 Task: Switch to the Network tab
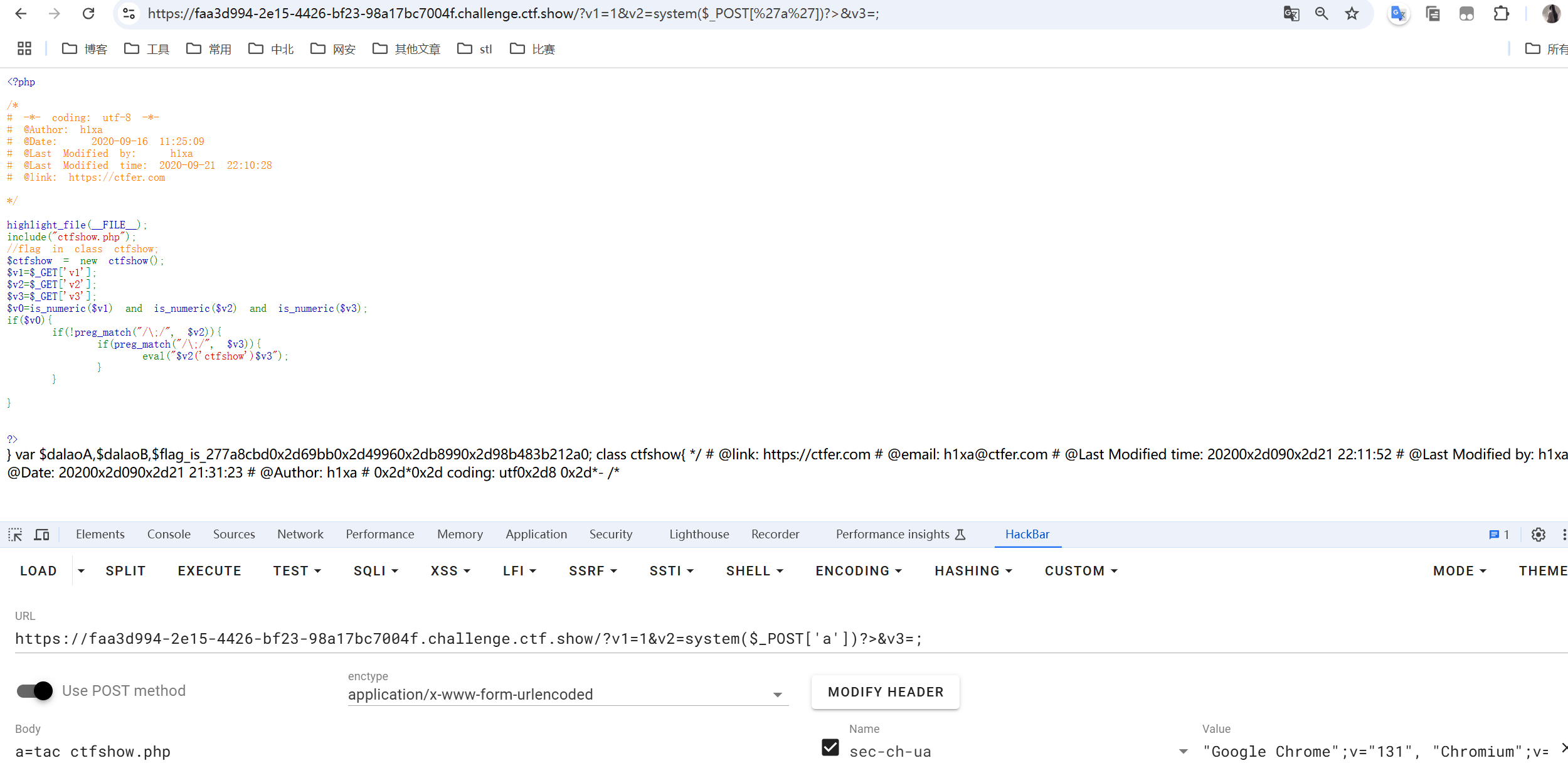point(300,535)
